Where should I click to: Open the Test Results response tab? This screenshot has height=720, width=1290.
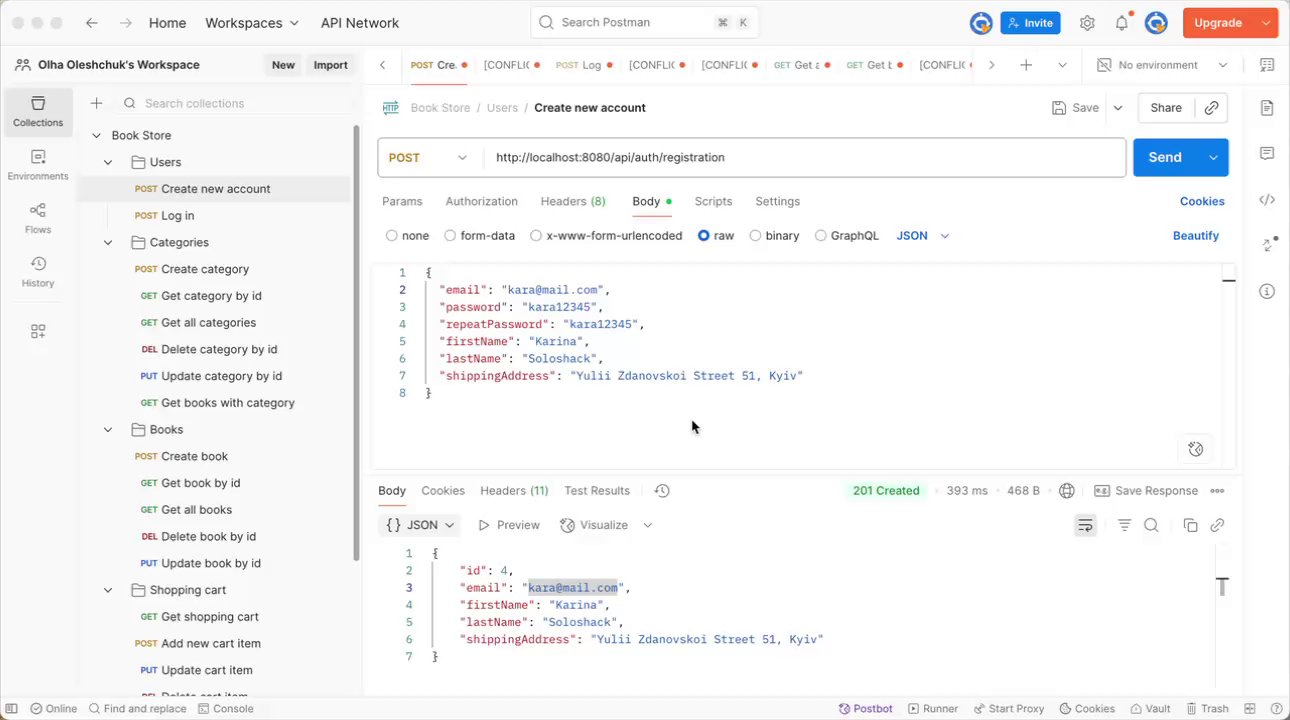597,491
